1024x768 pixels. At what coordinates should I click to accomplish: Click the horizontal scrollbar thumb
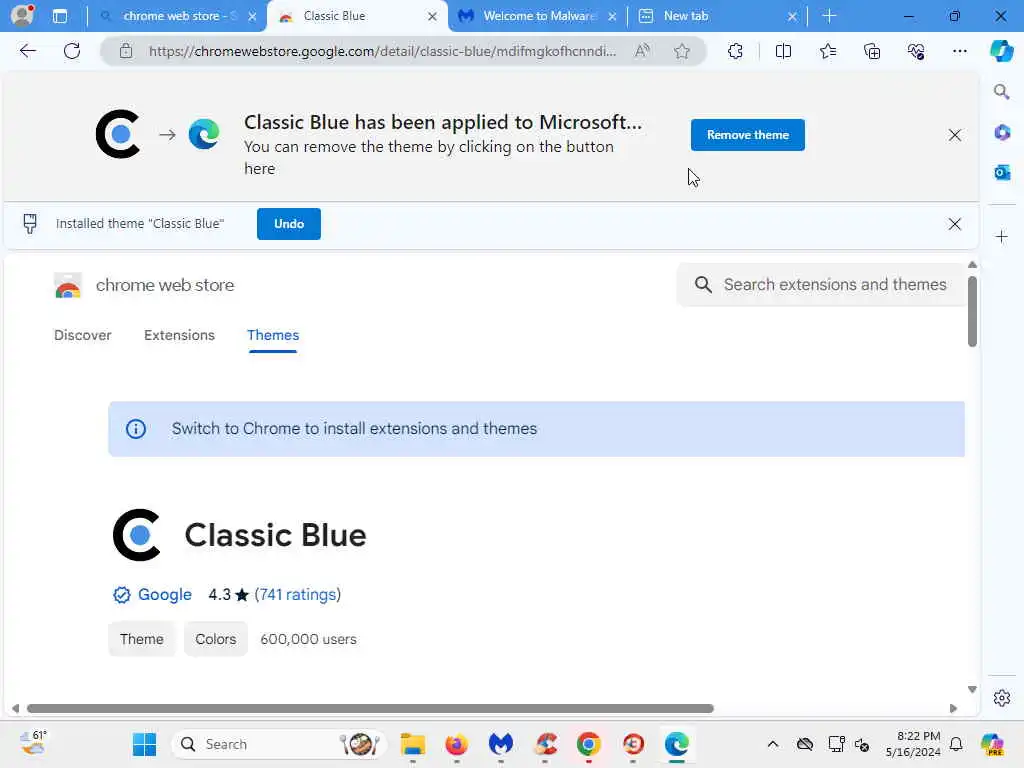(370, 709)
